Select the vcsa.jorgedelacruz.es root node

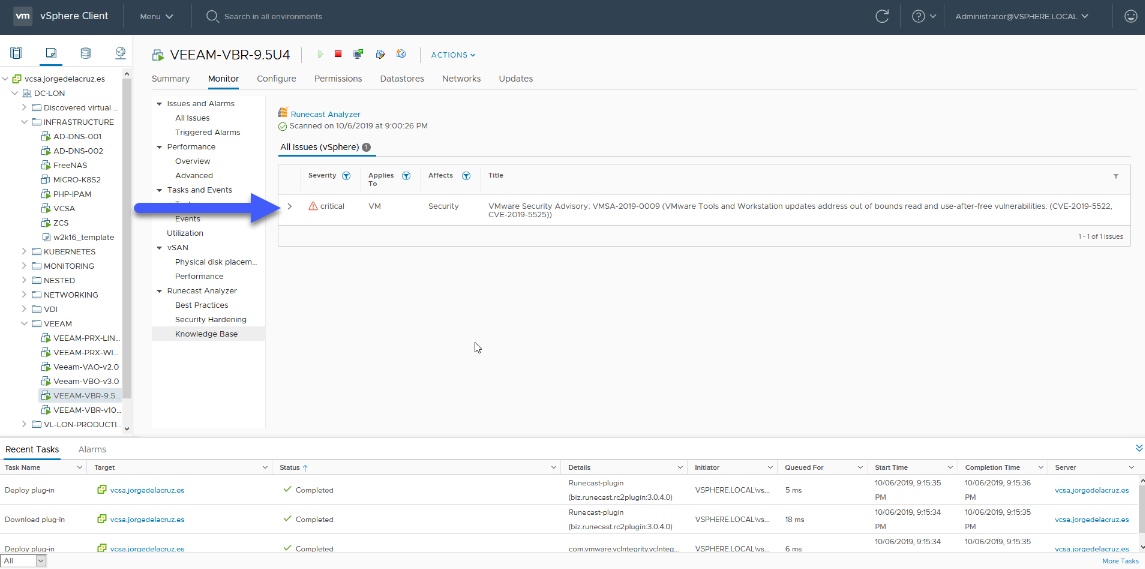point(64,79)
